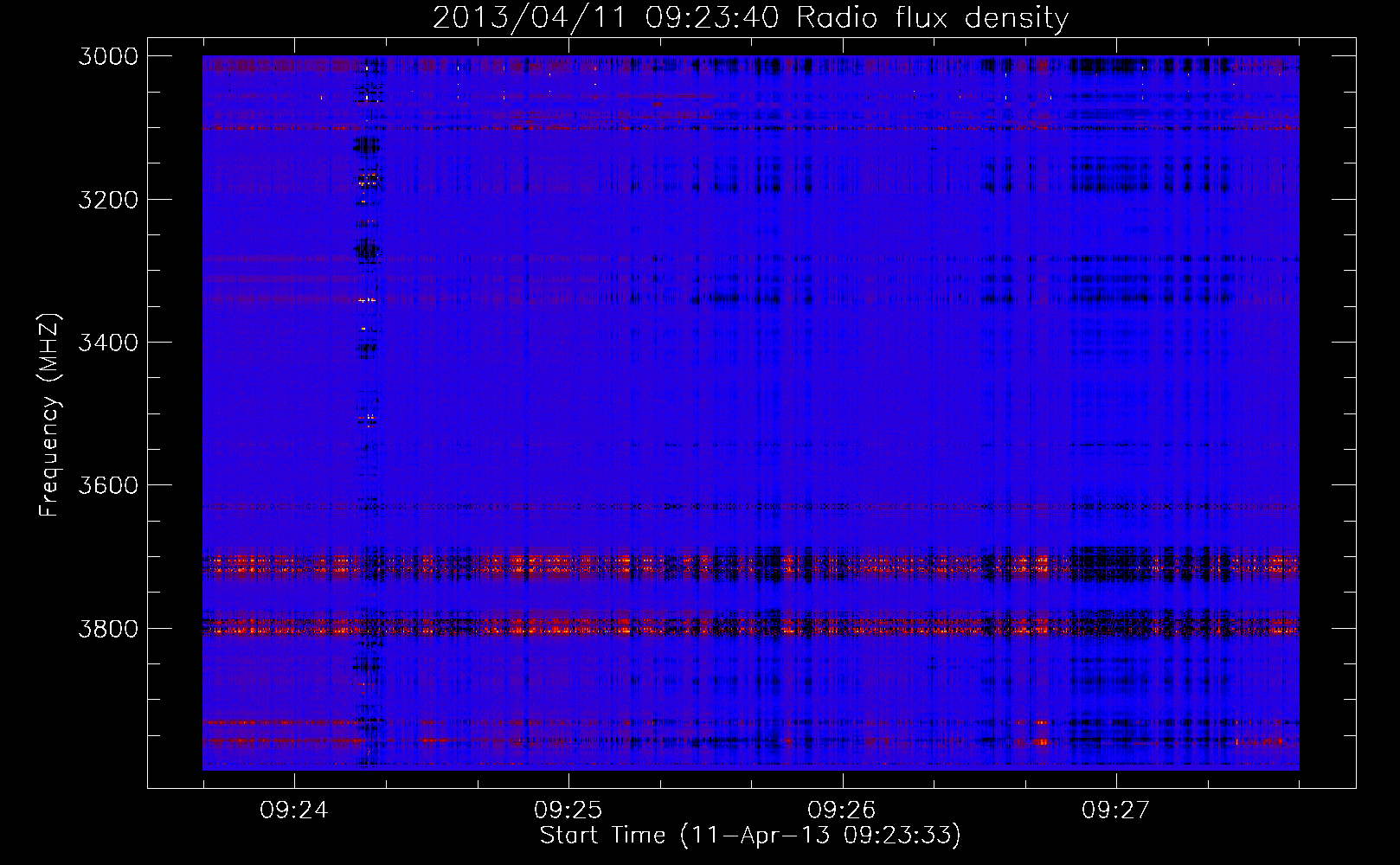This screenshot has height=865, width=1400.
Task: Click the 3600 frequency tick label
Action: pos(108,485)
